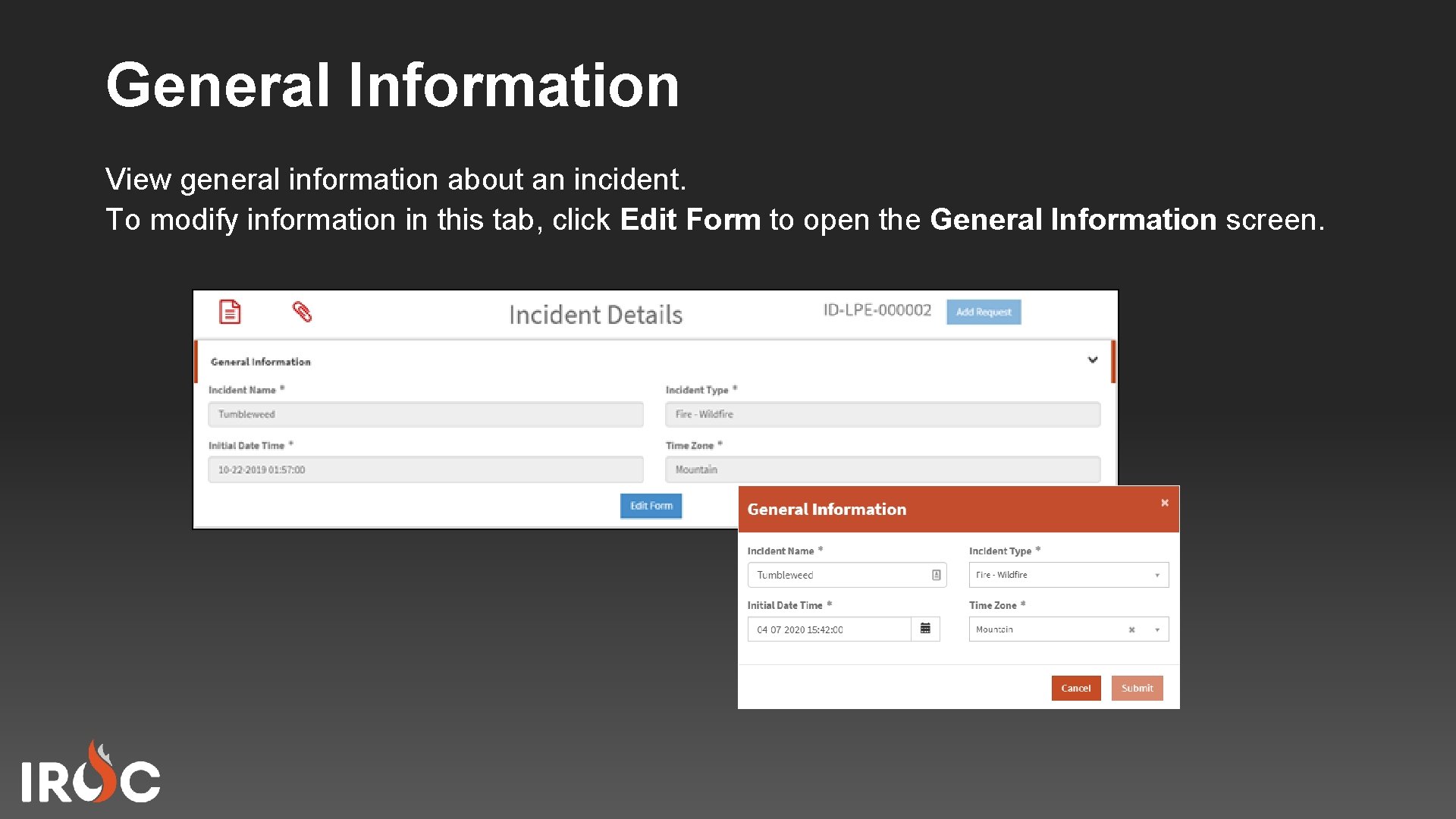Image resolution: width=1456 pixels, height=819 pixels.
Task: Collapse the General Information section chevron
Action: coord(1093,360)
